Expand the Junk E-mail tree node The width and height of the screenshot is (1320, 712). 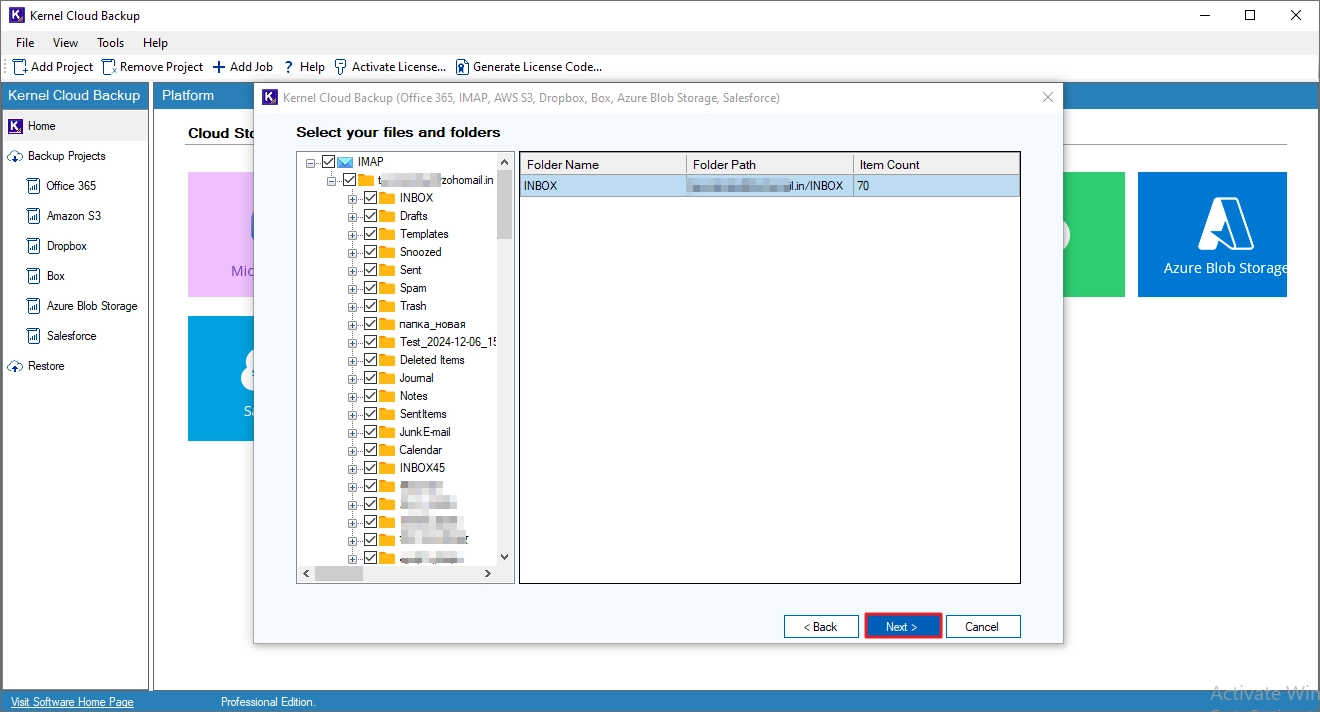(x=352, y=433)
